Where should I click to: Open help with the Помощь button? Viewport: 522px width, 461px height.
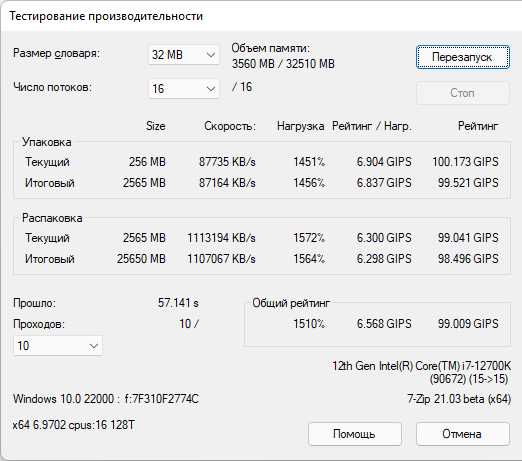(x=355, y=434)
